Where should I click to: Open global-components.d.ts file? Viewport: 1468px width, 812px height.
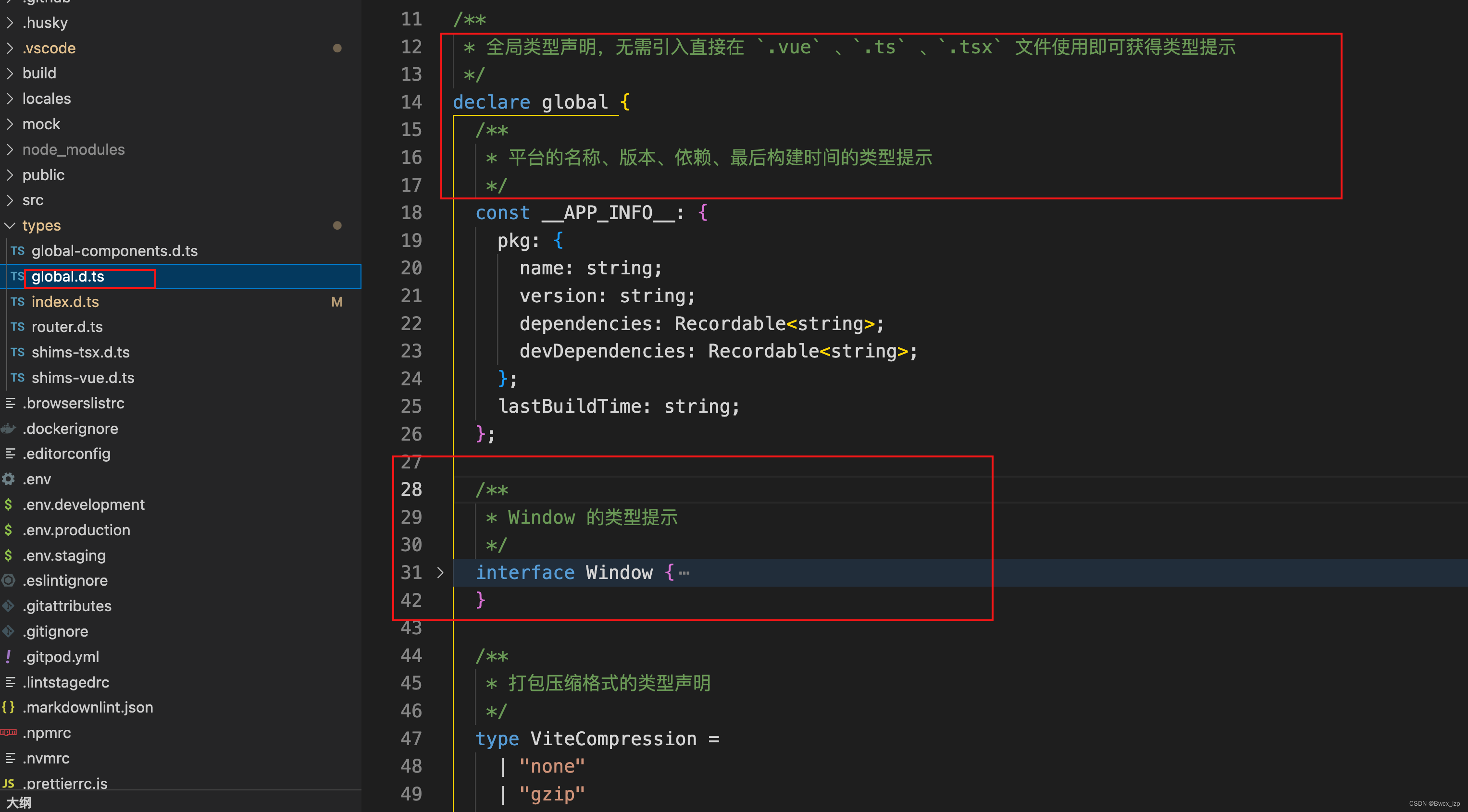(114, 251)
